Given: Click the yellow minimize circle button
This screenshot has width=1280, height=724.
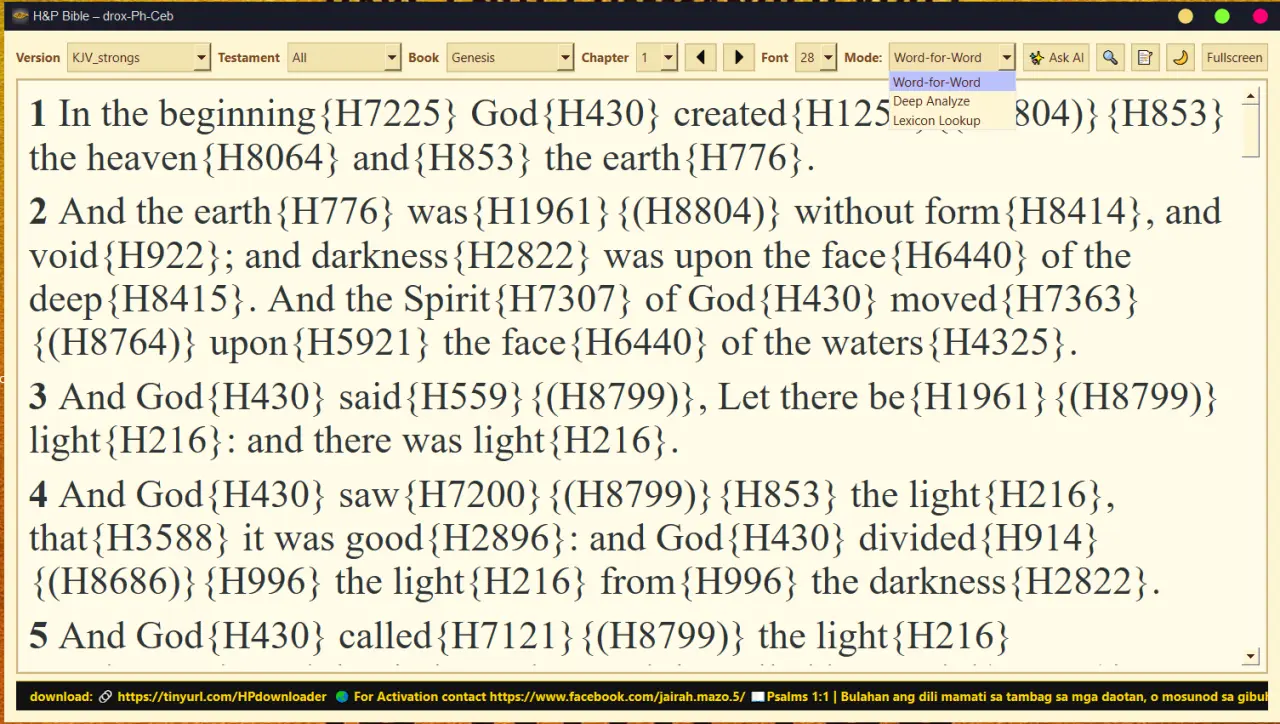Looking at the screenshot, I should click(x=1185, y=16).
